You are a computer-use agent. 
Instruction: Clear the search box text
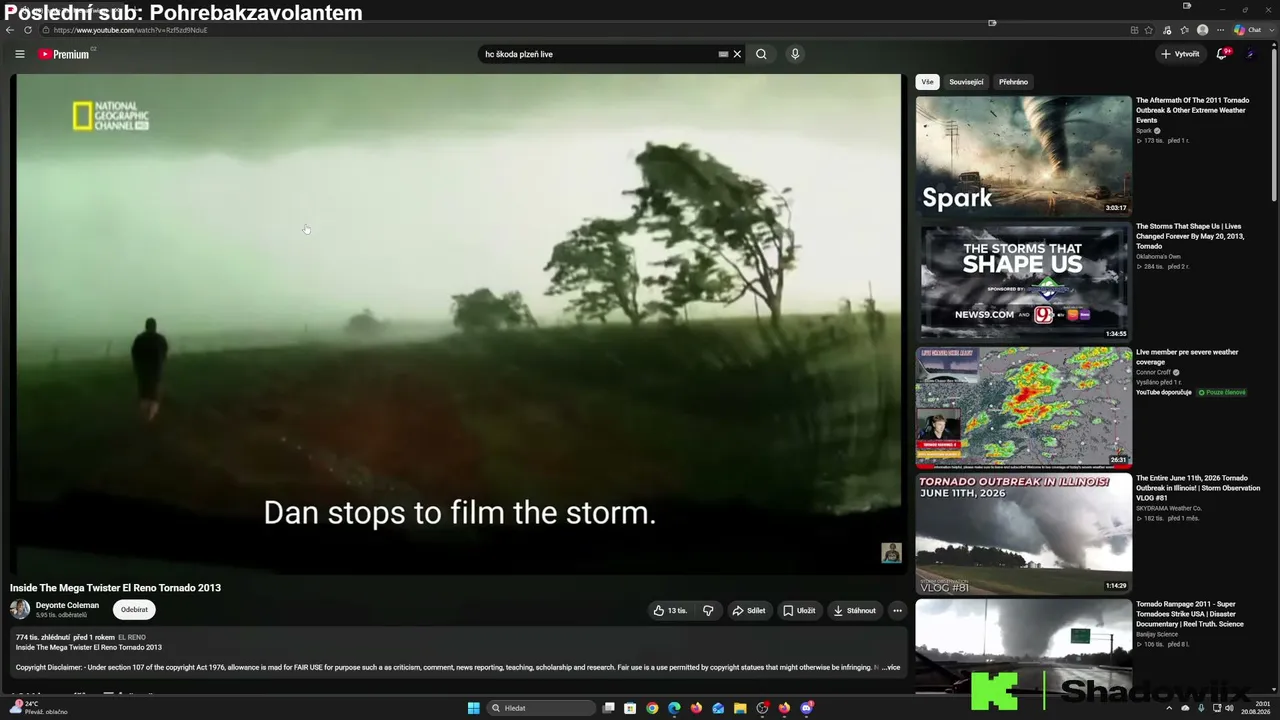pyautogui.click(x=737, y=54)
